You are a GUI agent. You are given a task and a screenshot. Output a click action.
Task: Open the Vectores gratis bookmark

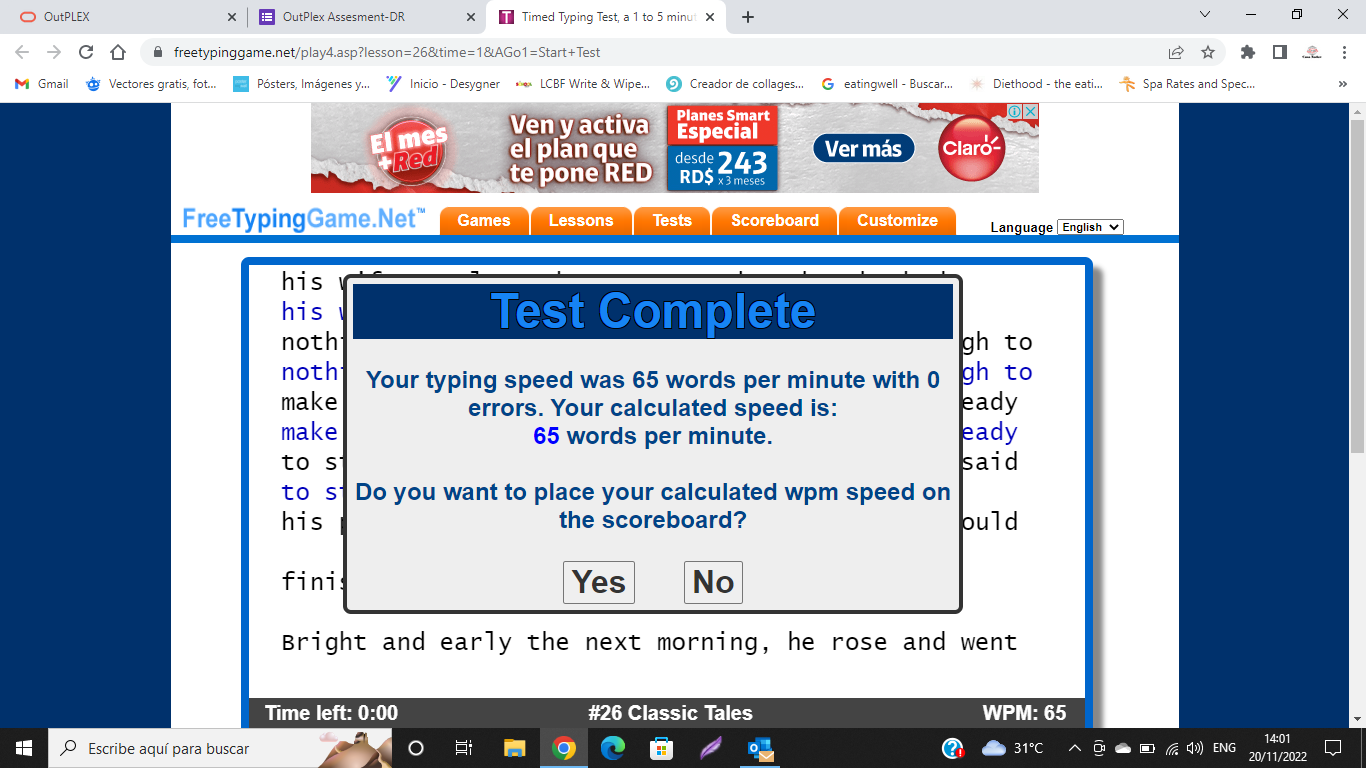click(151, 84)
